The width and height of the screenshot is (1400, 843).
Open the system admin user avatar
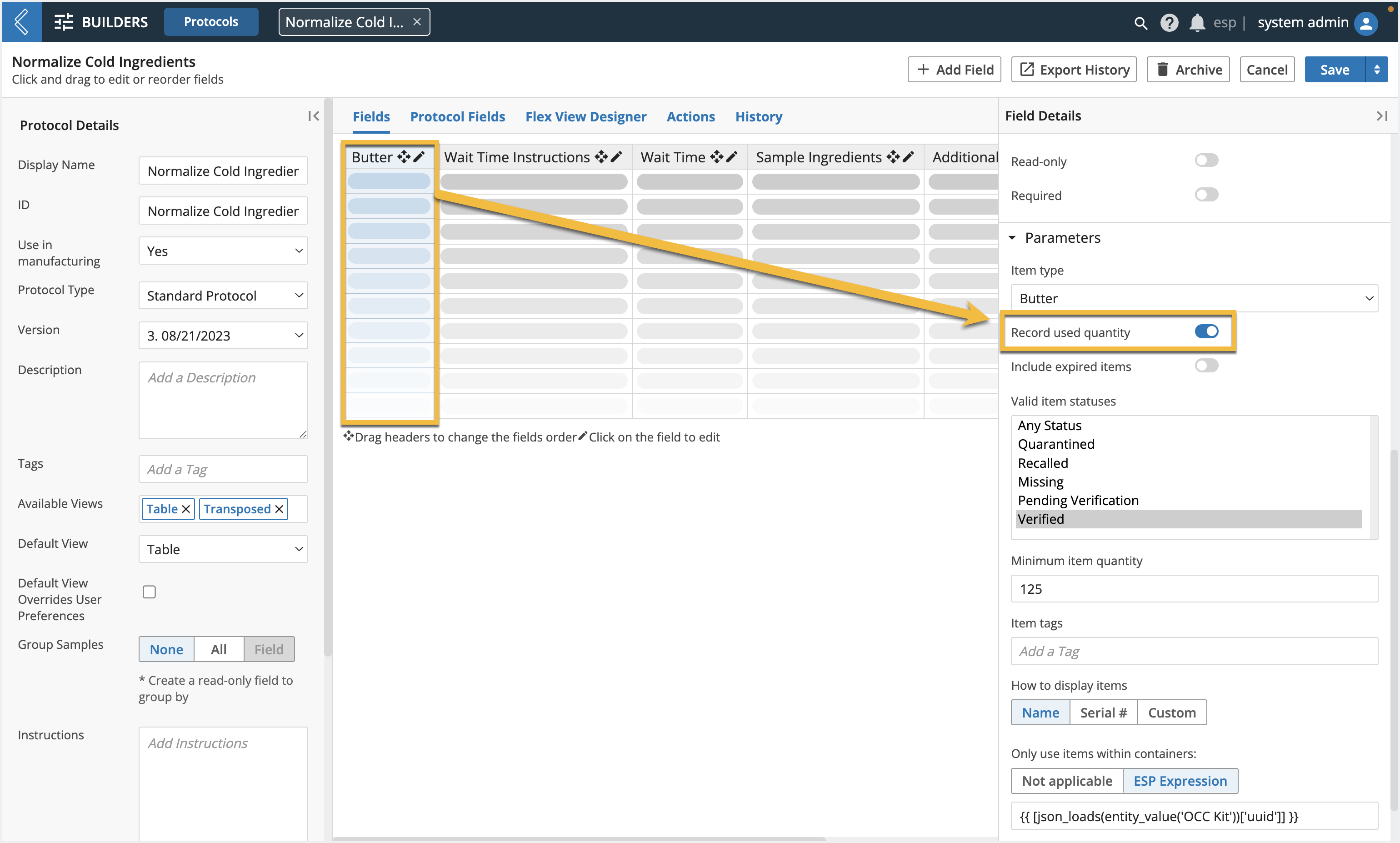(x=1366, y=23)
